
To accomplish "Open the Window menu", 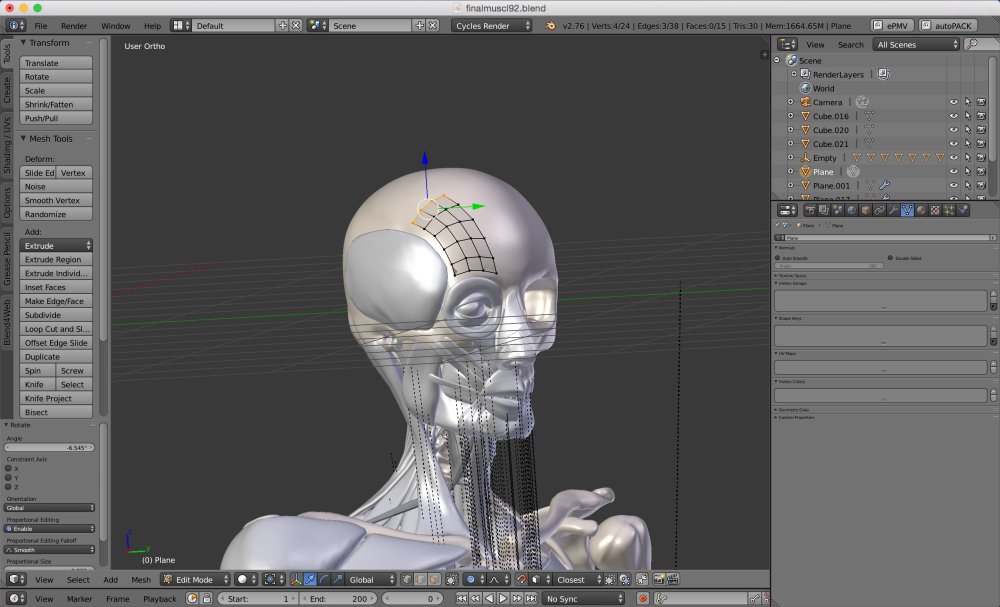I will [115, 26].
